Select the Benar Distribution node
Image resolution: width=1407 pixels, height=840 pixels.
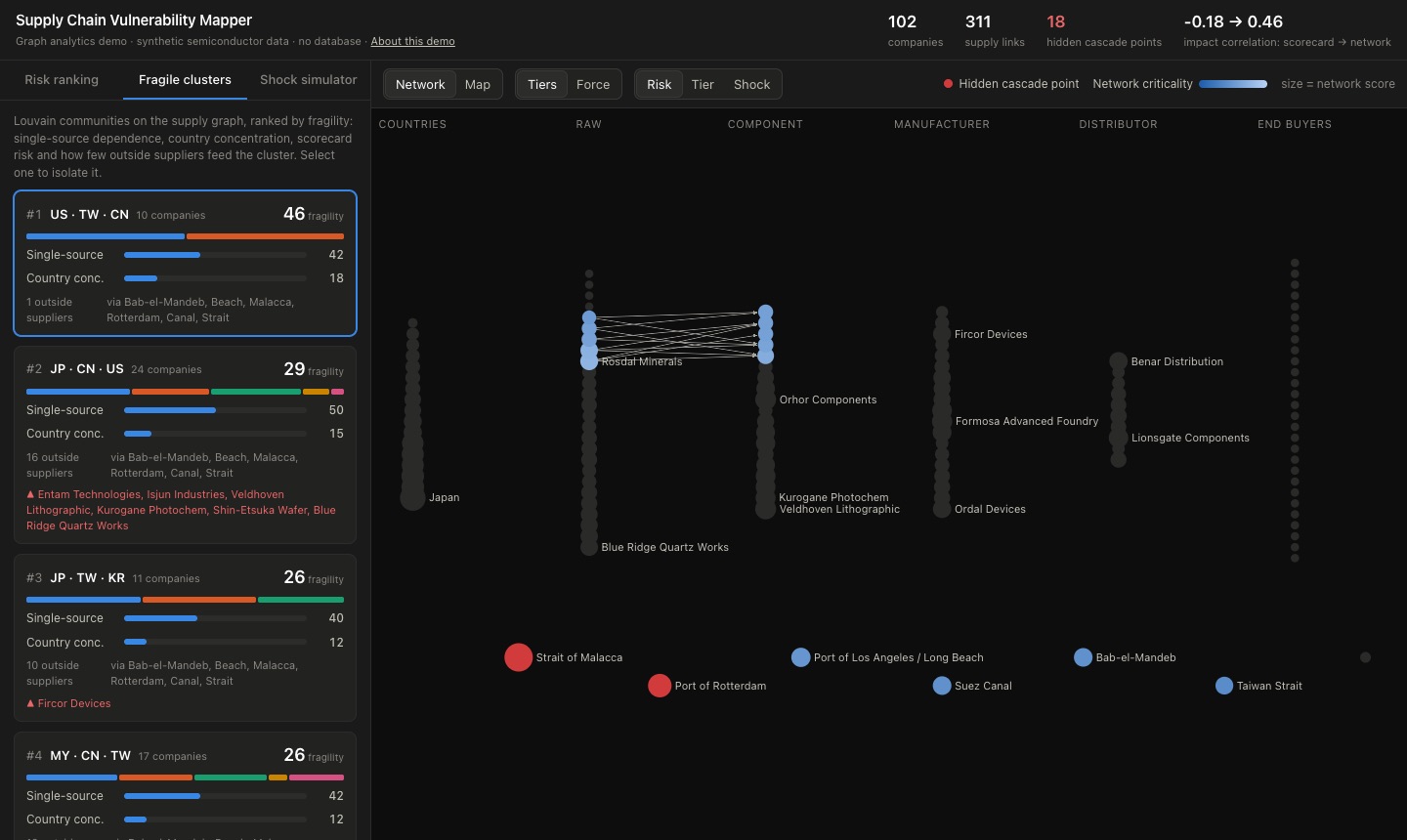pyautogui.click(x=1119, y=361)
